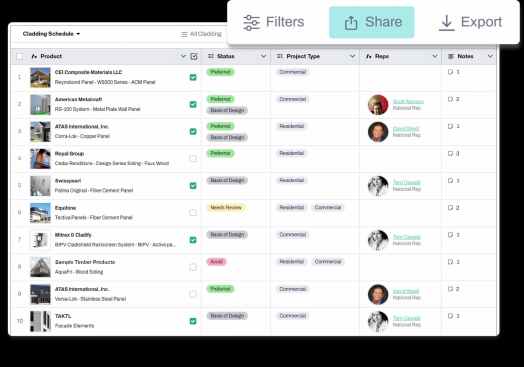Image resolution: width=524 pixels, height=367 pixels.
Task: Open the CEI Composite Materials product thumbnail
Action: pos(40,78)
